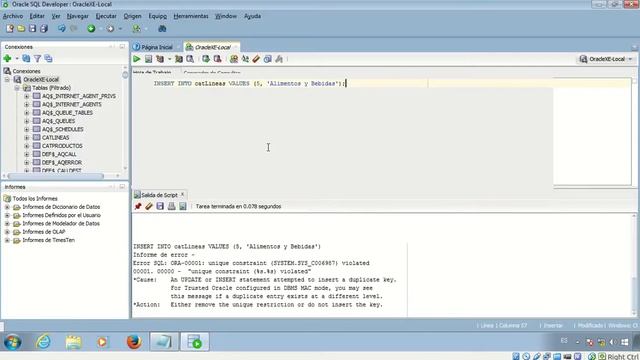The image size is (640, 360).
Task: Expand Informes Definidos por el Usuario
Action: click(x=7, y=215)
